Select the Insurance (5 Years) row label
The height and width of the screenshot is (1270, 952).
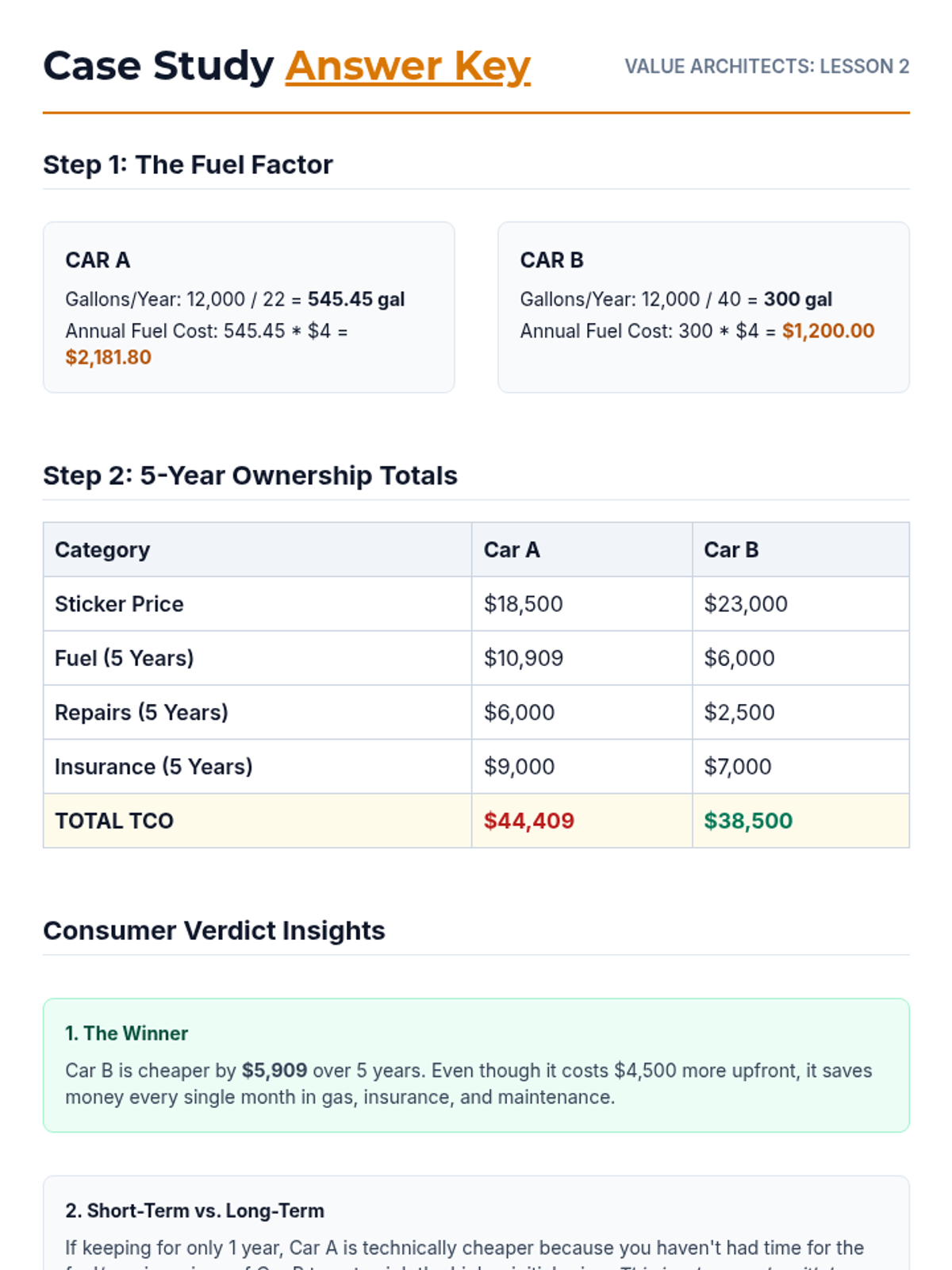point(154,767)
